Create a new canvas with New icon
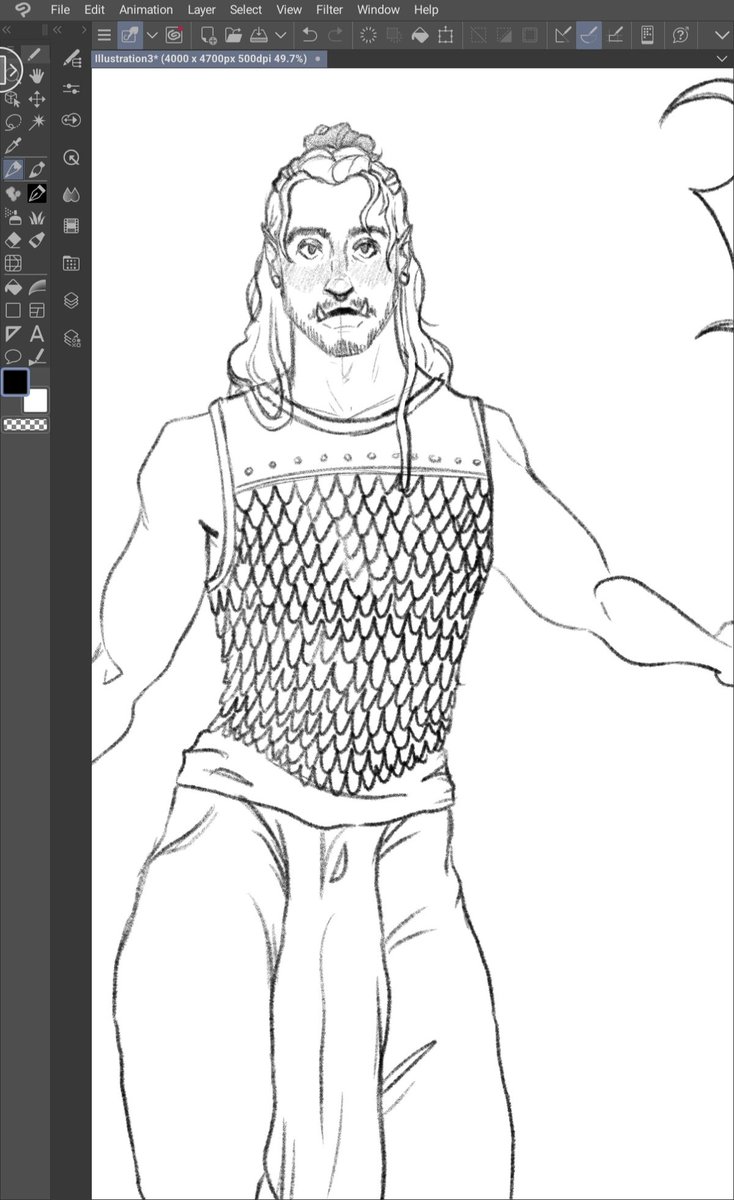This screenshot has width=734, height=1200. coord(208,35)
